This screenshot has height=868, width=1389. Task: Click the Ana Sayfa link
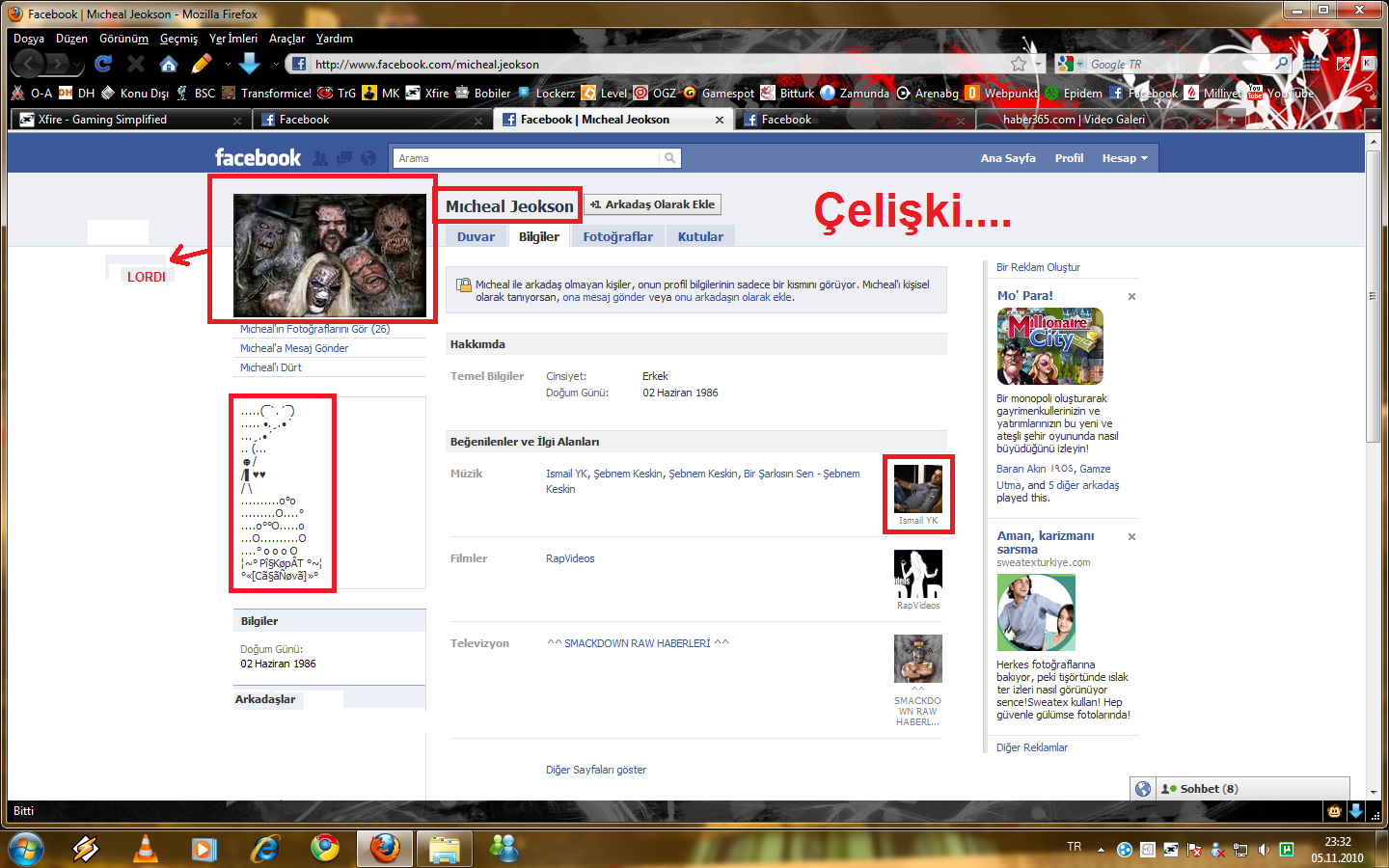coord(1008,158)
